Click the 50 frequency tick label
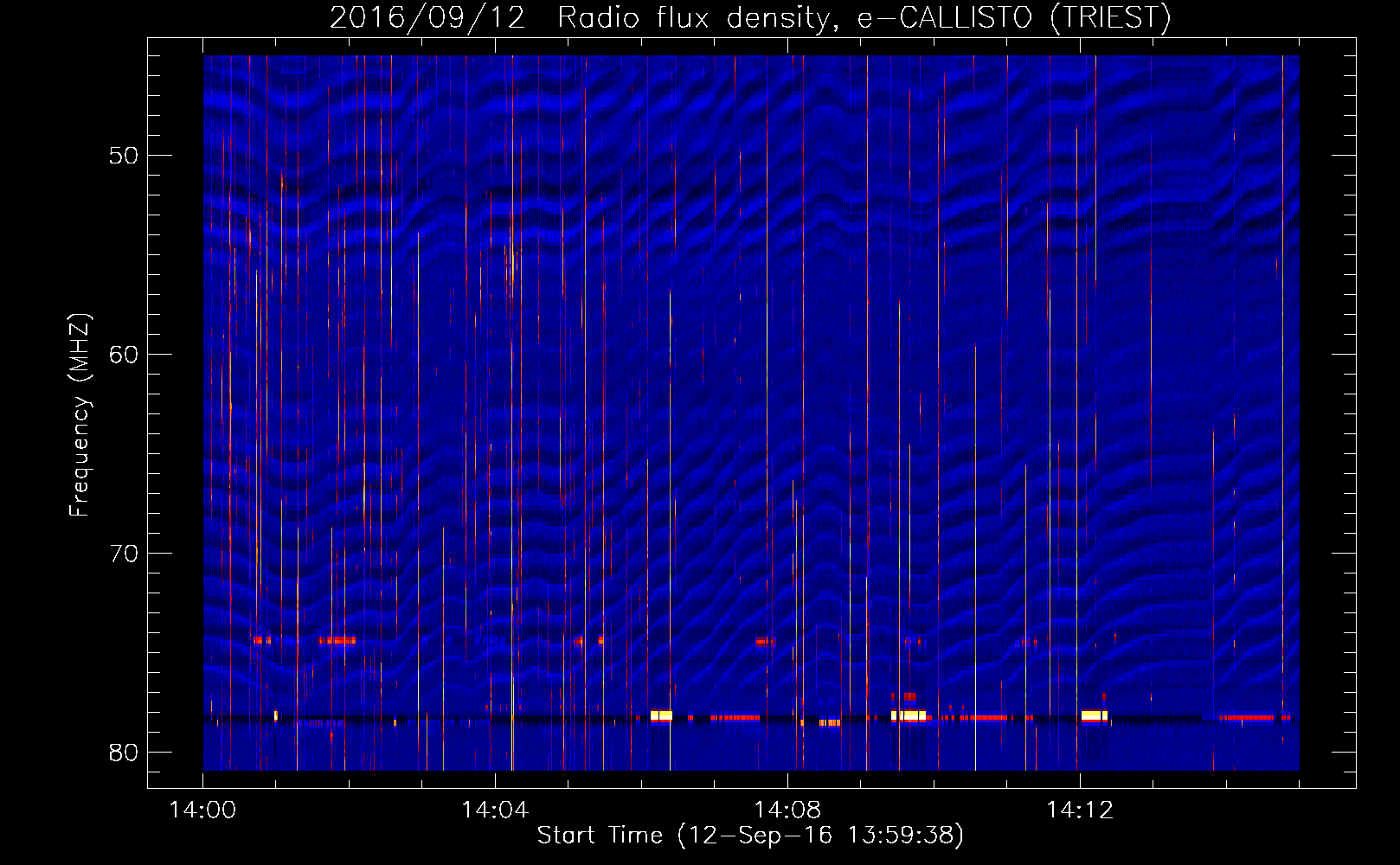Image resolution: width=1400 pixels, height=865 pixels. pyautogui.click(x=124, y=156)
